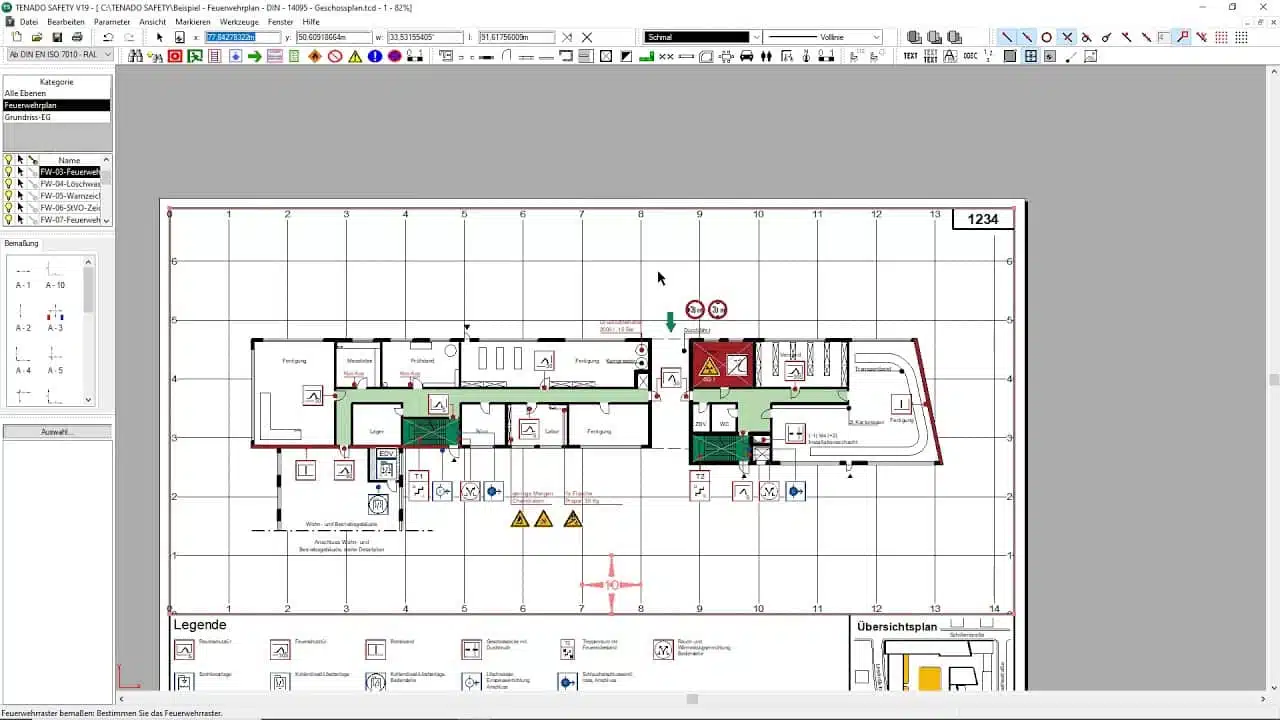Print the plan with the printer icon
The image size is (1280, 720).
point(77,37)
